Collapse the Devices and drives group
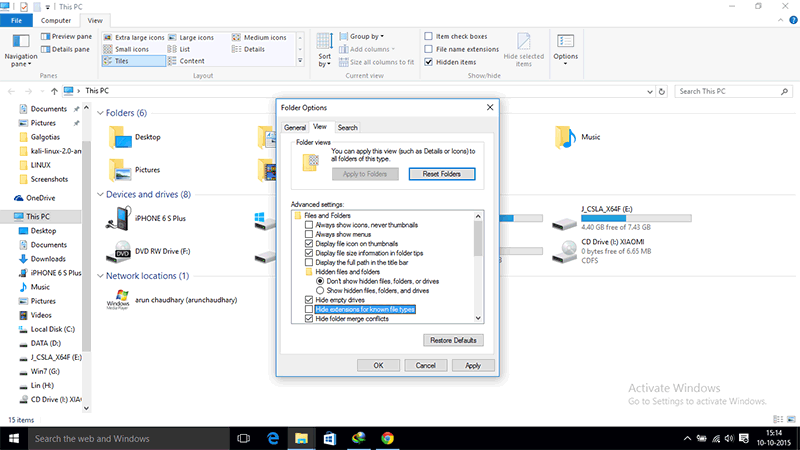This screenshot has height=450, width=800. tap(99, 194)
